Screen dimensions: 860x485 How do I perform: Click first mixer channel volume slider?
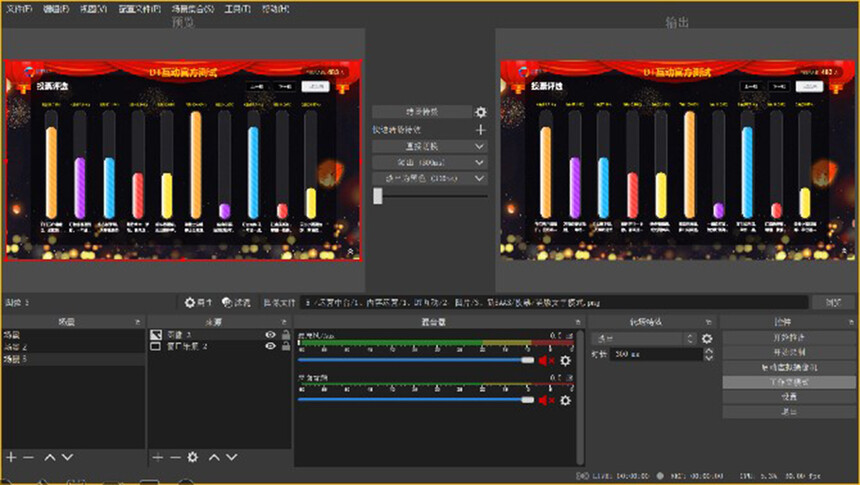click(416, 360)
